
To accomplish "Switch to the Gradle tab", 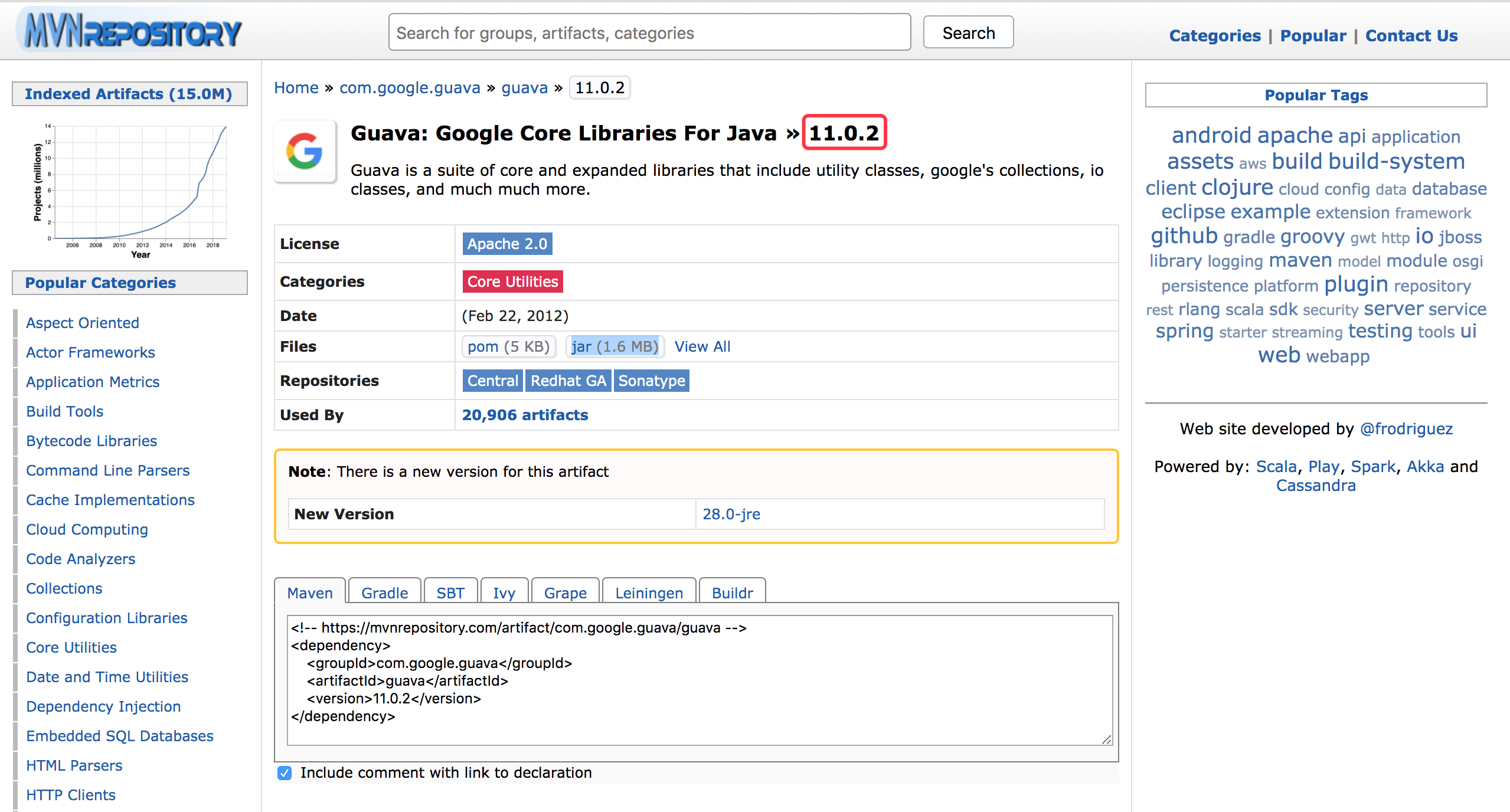I will pyautogui.click(x=384, y=592).
